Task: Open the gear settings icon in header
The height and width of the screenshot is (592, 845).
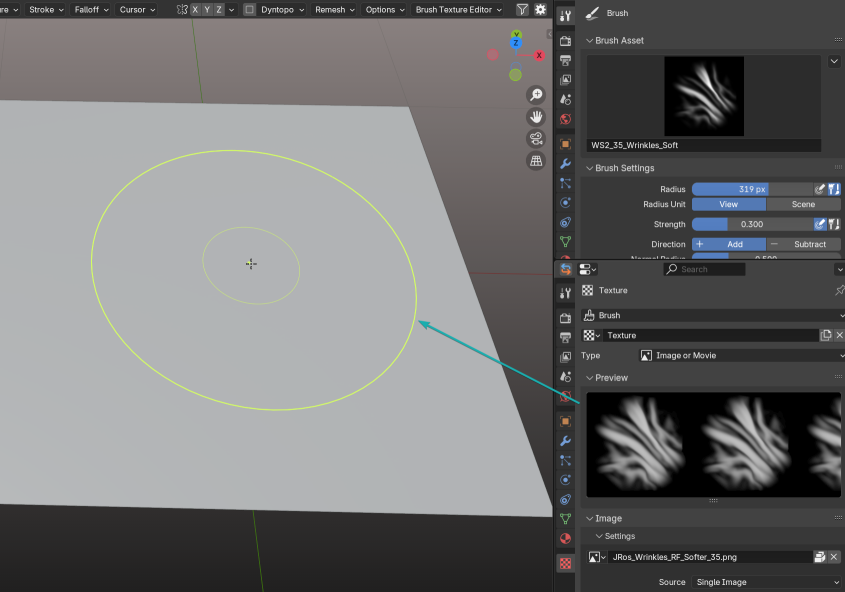Action: point(540,10)
